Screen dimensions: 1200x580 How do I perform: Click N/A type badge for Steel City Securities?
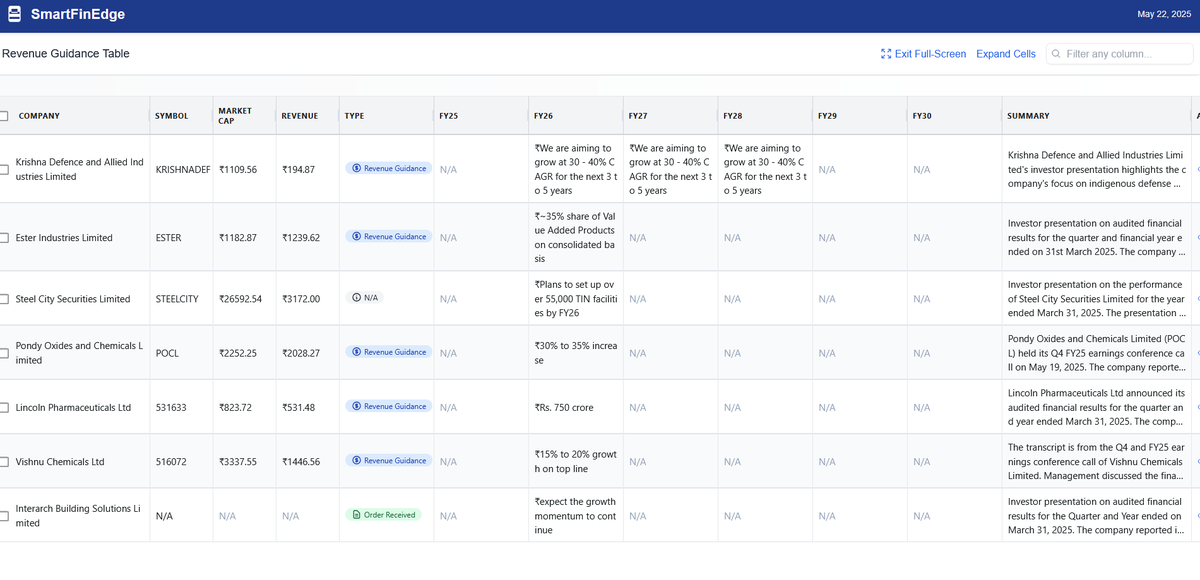[364, 298]
